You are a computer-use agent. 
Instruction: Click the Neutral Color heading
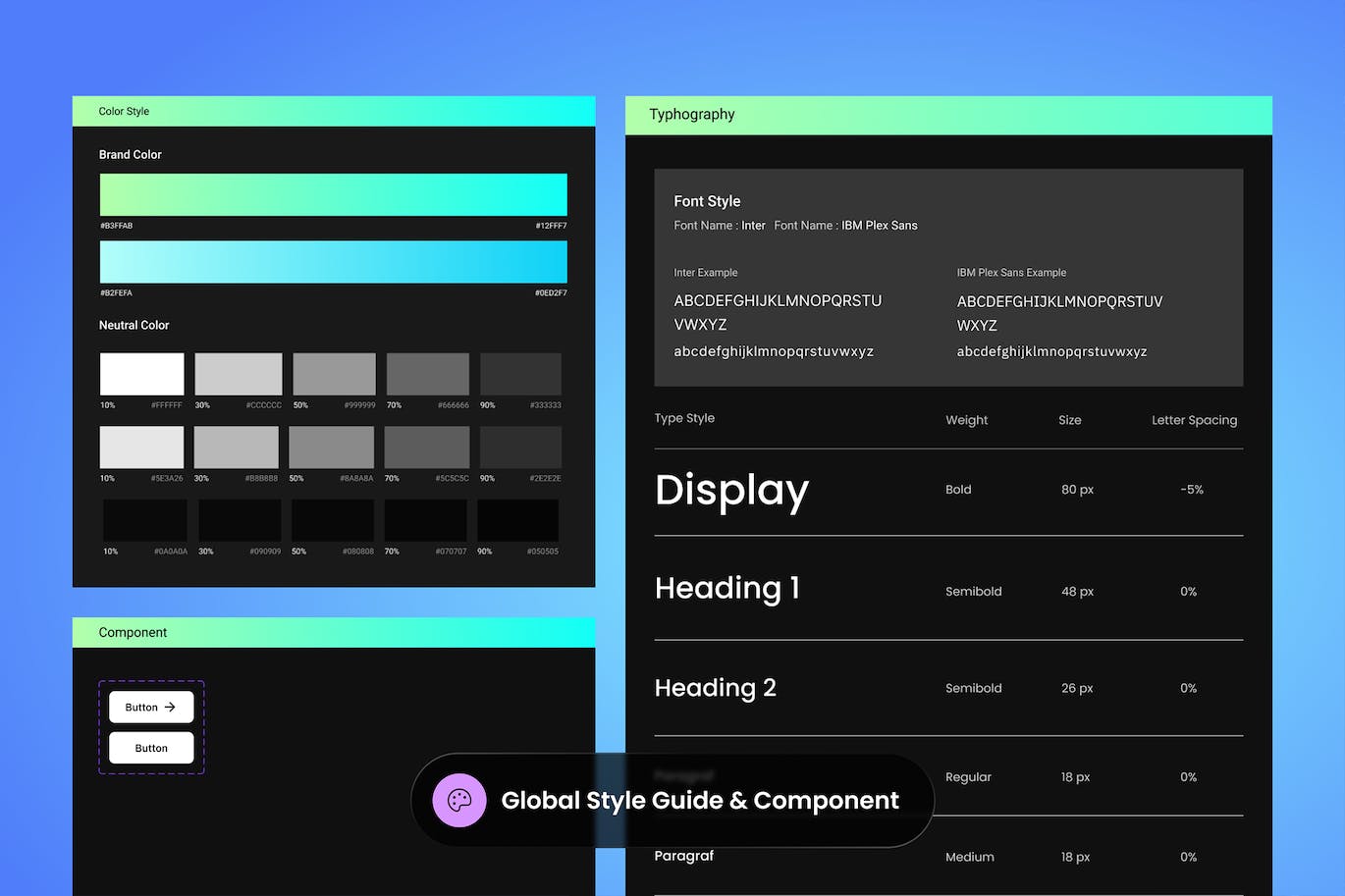click(134, 325)
